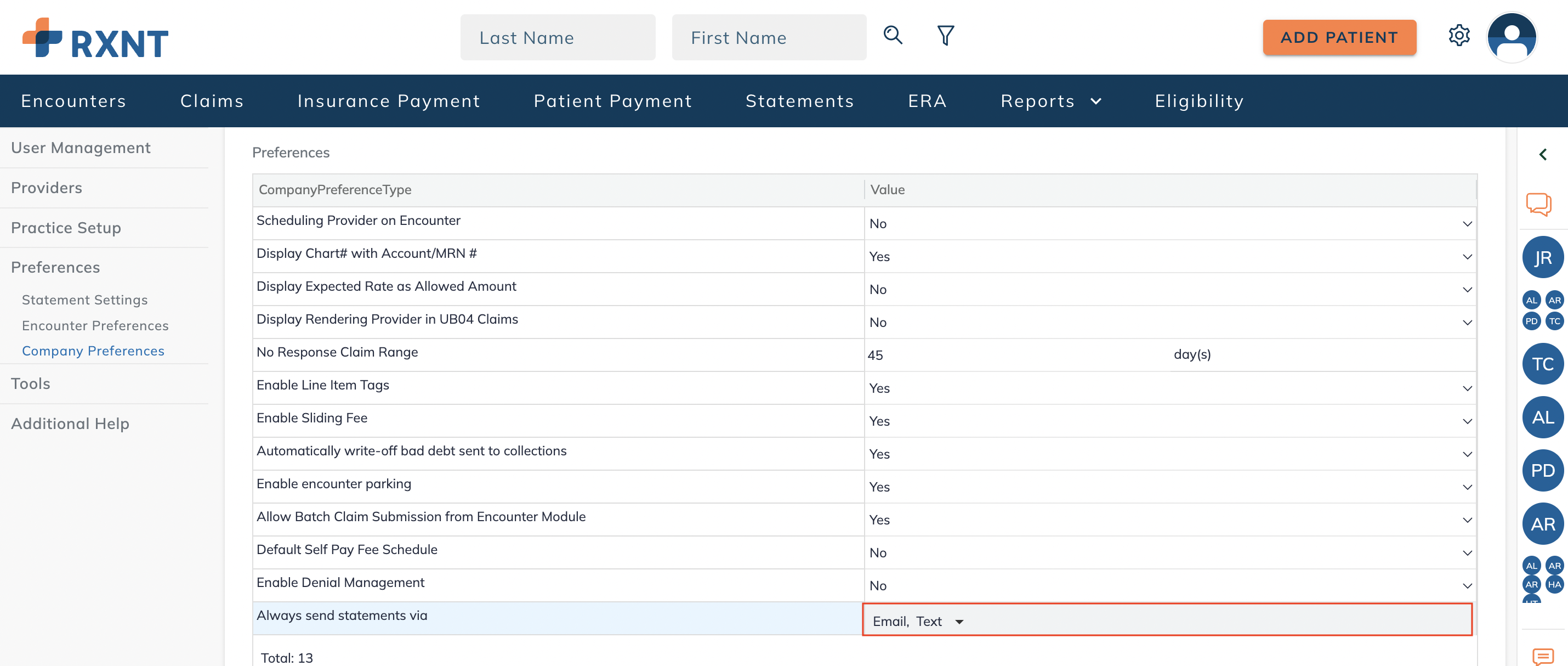Open Statement Settings sub-item
This screenshot has width=1568, height=666.
[84, 300]
